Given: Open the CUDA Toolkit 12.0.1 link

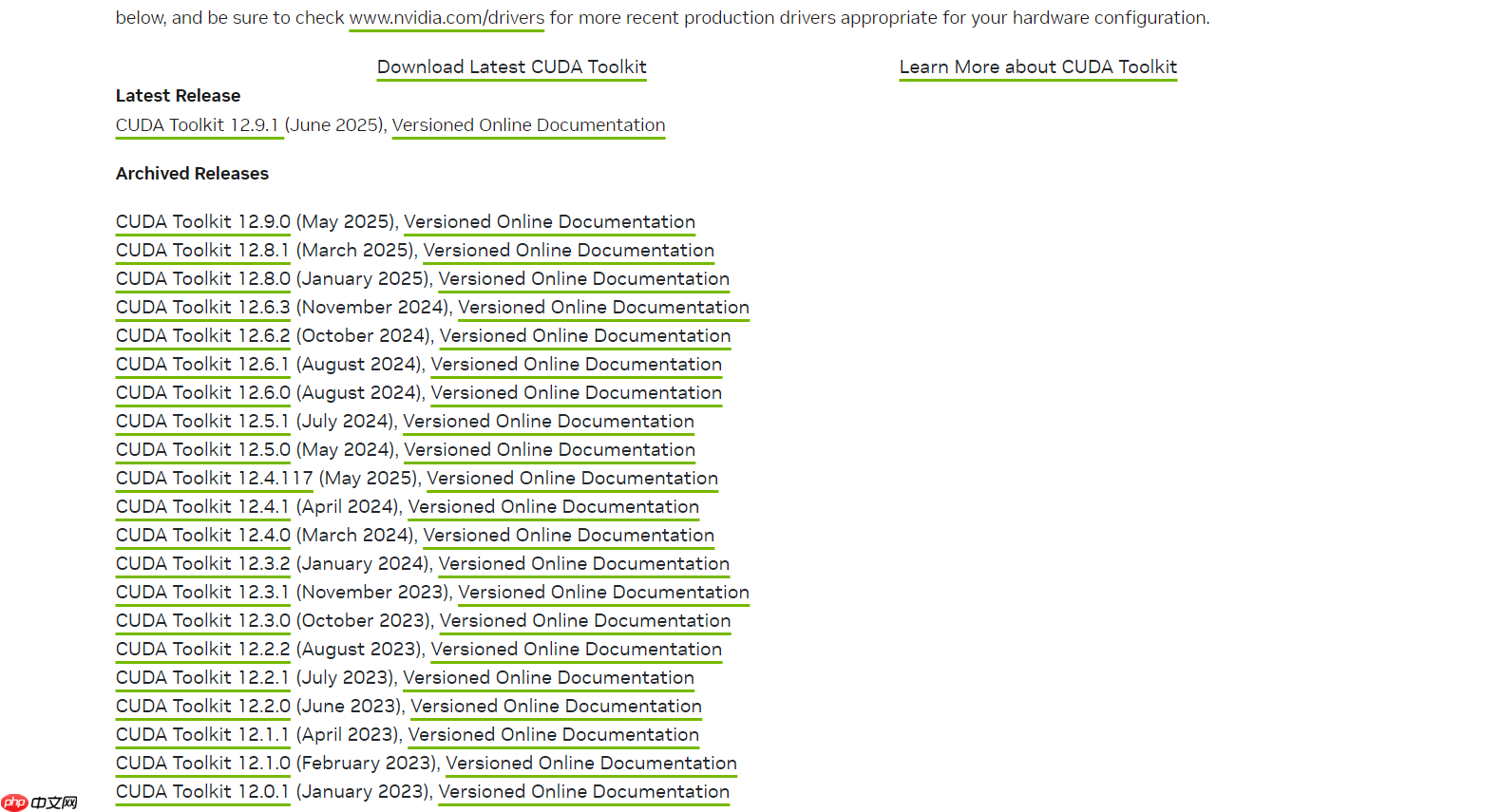Looking at the screenshot, I should (202, 792).
